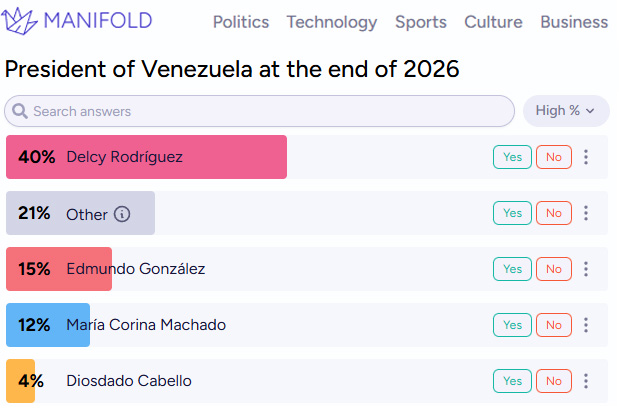
Task: Open the High % sort dropdown
Action: pyautogui.click(x=565, y=111)
